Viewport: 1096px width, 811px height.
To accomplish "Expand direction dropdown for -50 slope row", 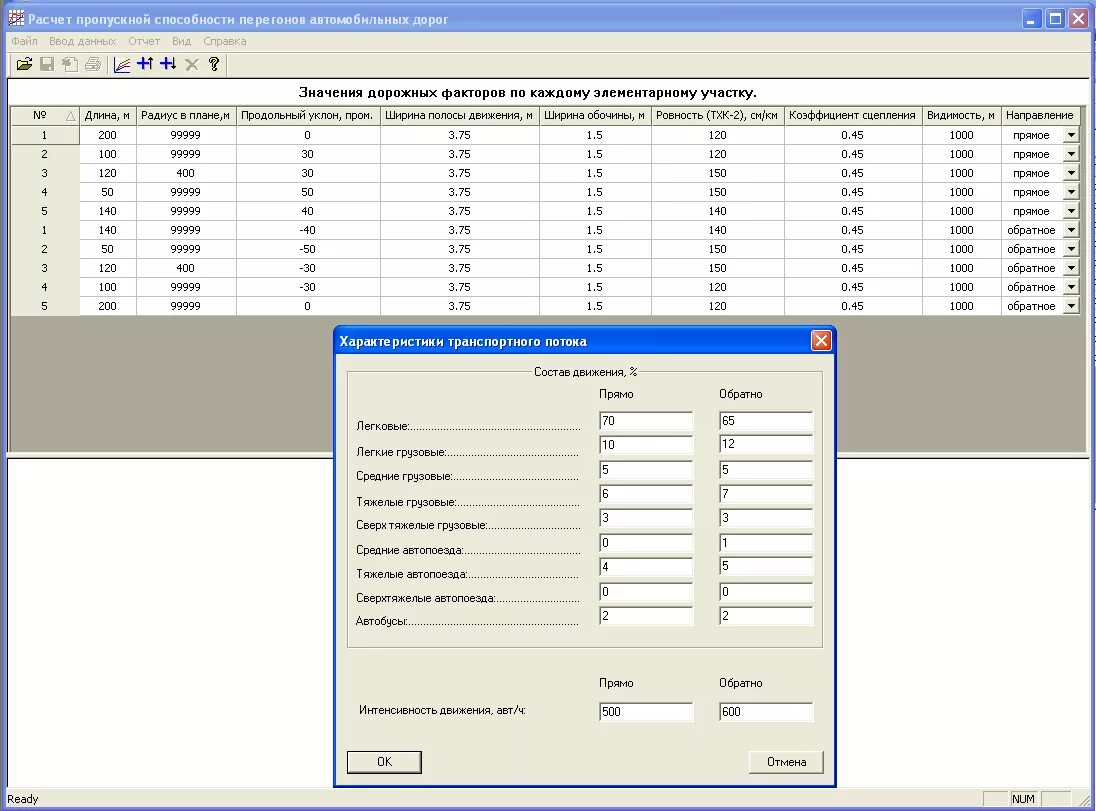I will [x=1071, y=248].
